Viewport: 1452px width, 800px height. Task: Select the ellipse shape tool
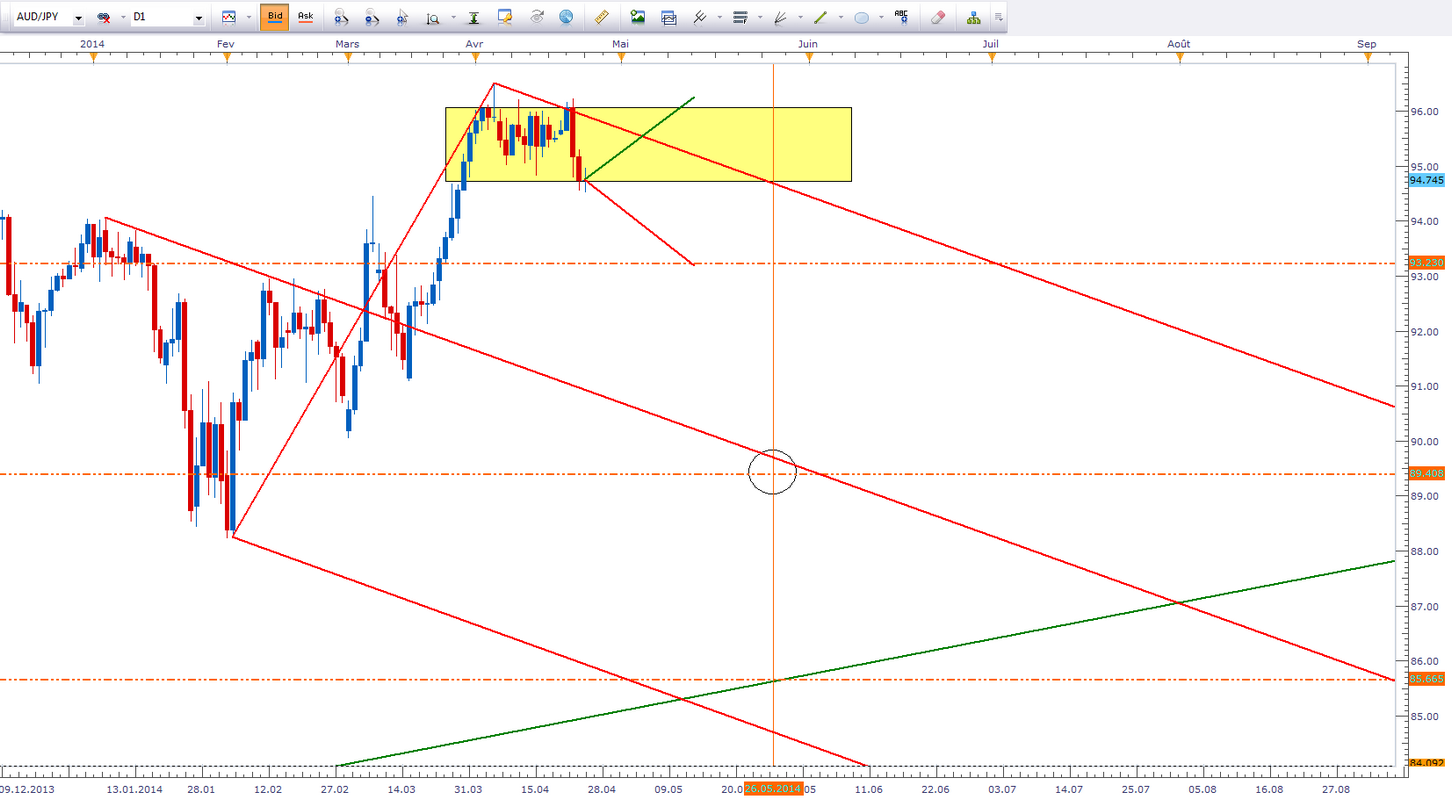pos(861,17)
